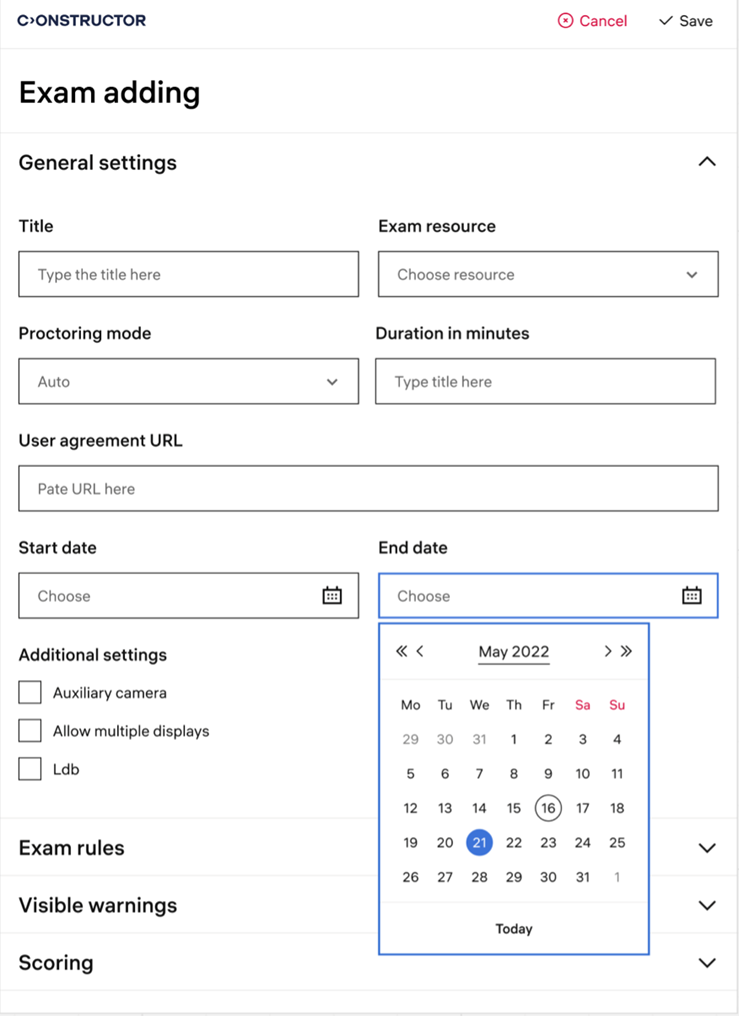
Task: Toggle the Ldb checkbox
Action: 30,769
